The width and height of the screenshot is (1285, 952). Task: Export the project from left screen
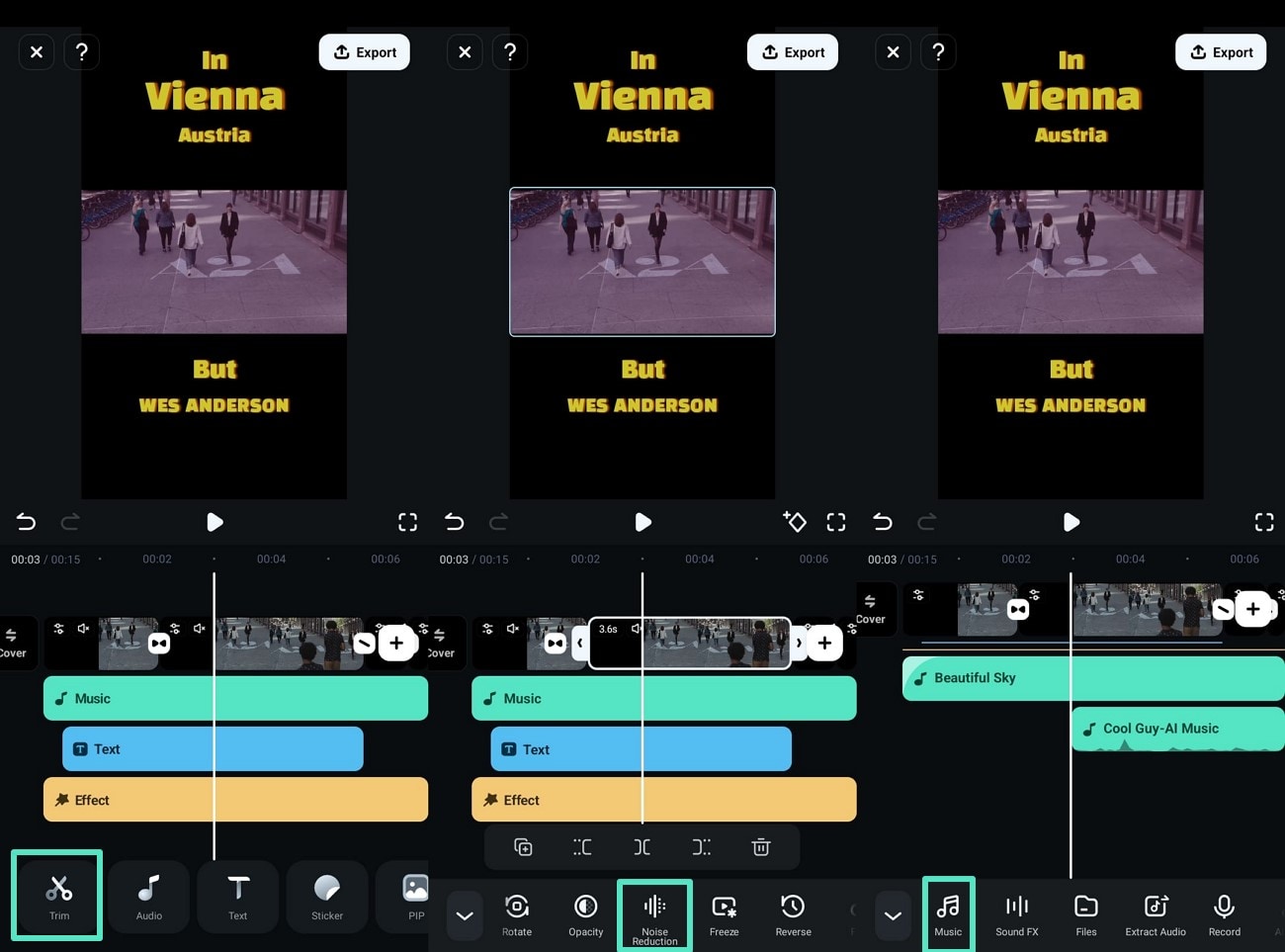[365, 52]
